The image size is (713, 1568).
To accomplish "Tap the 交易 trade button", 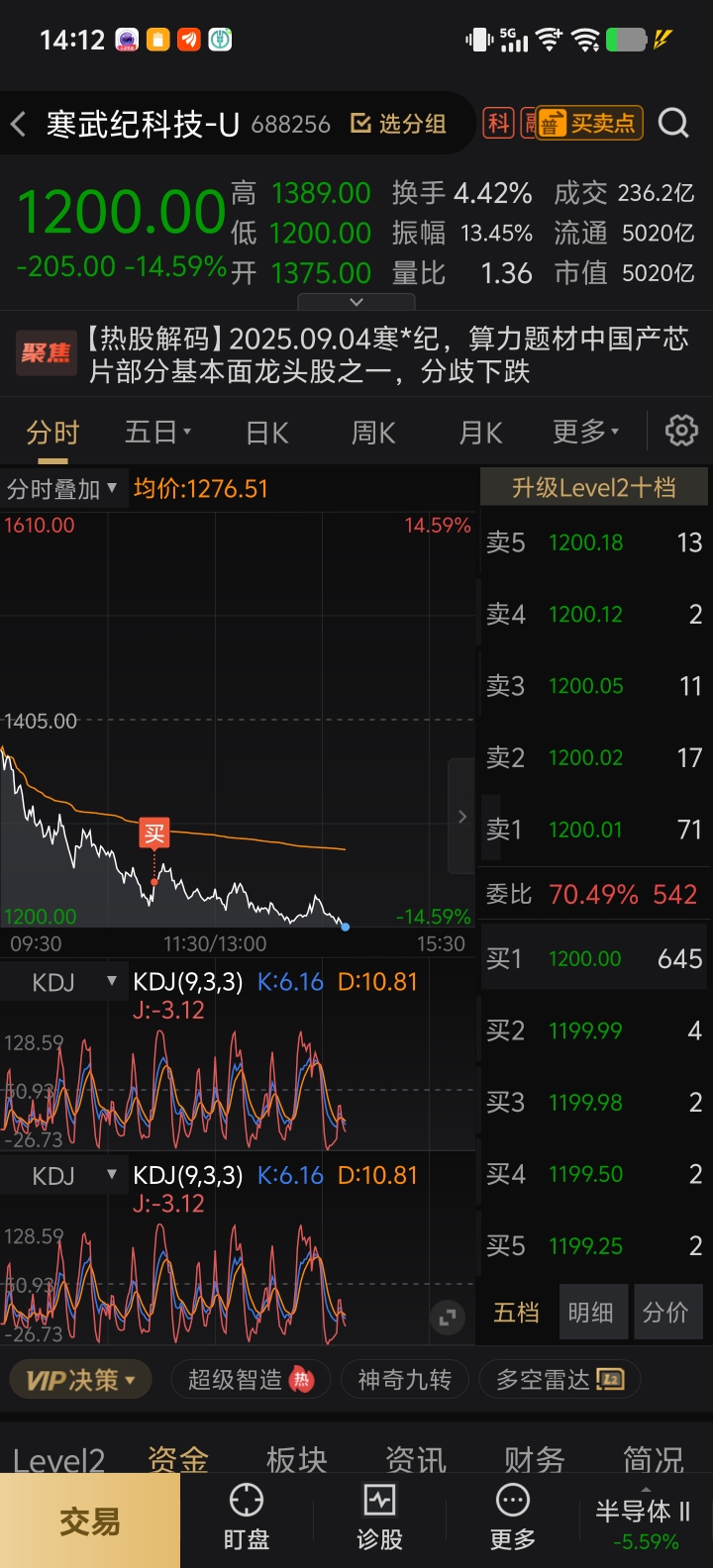I will coord(90,1520).
